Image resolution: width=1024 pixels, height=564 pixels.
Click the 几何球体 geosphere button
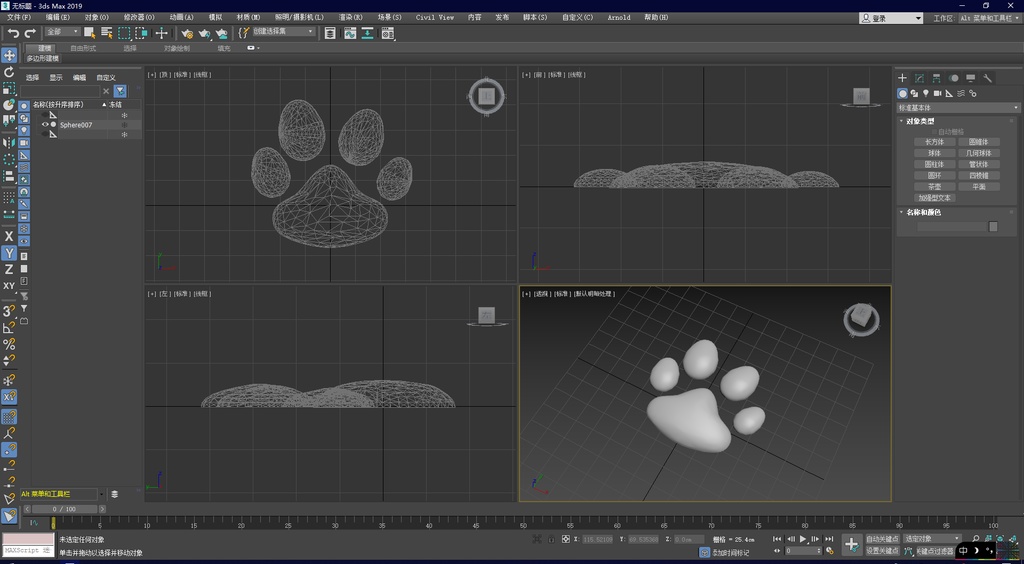pyautogui.click(x=978, y=153)
